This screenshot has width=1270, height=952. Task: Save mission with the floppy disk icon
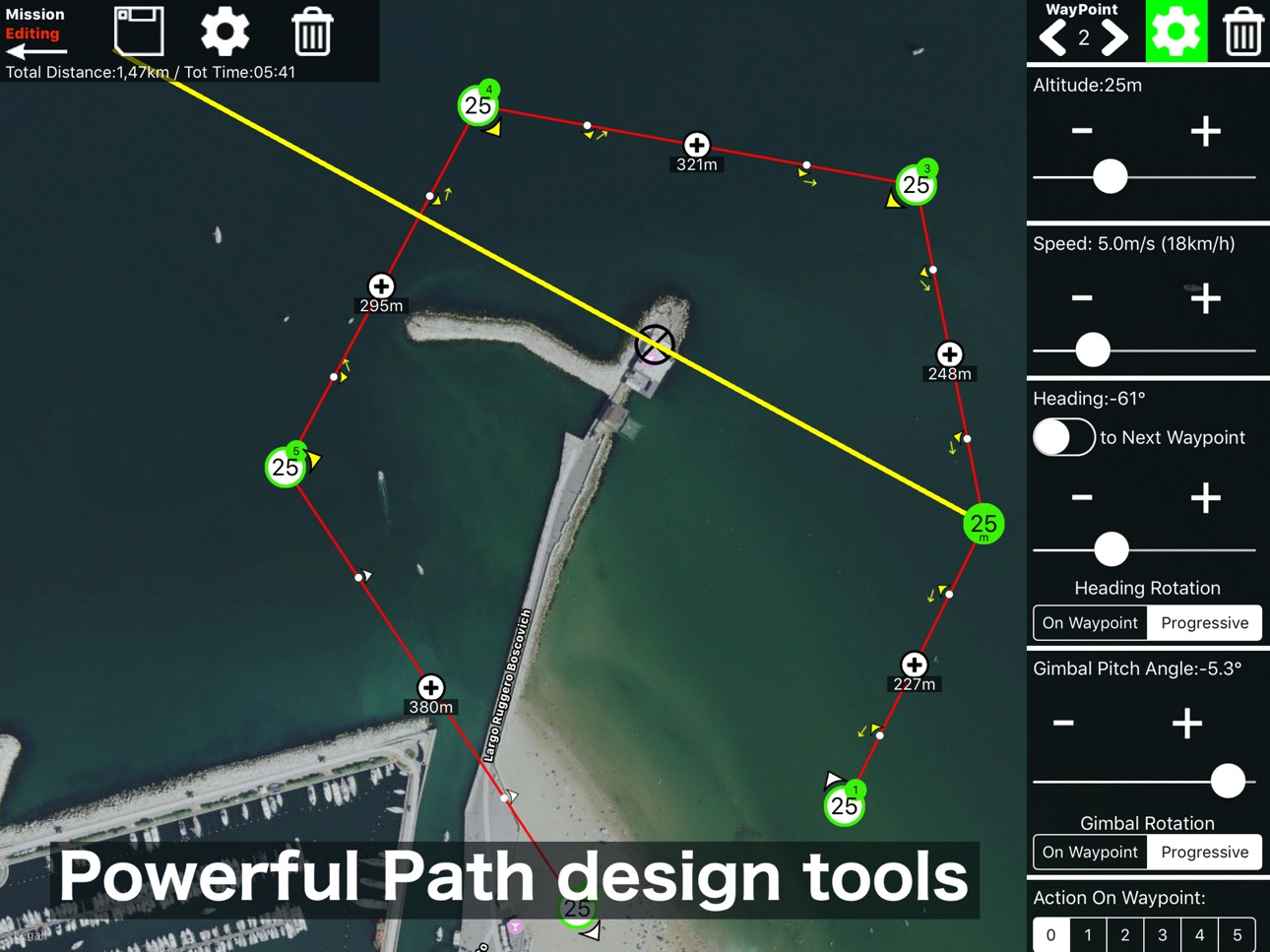point(139,31)
